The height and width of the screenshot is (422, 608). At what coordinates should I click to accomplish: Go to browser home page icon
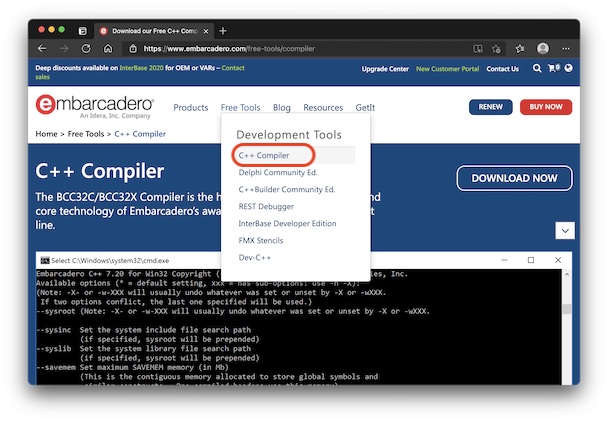(x=108, y=48)
